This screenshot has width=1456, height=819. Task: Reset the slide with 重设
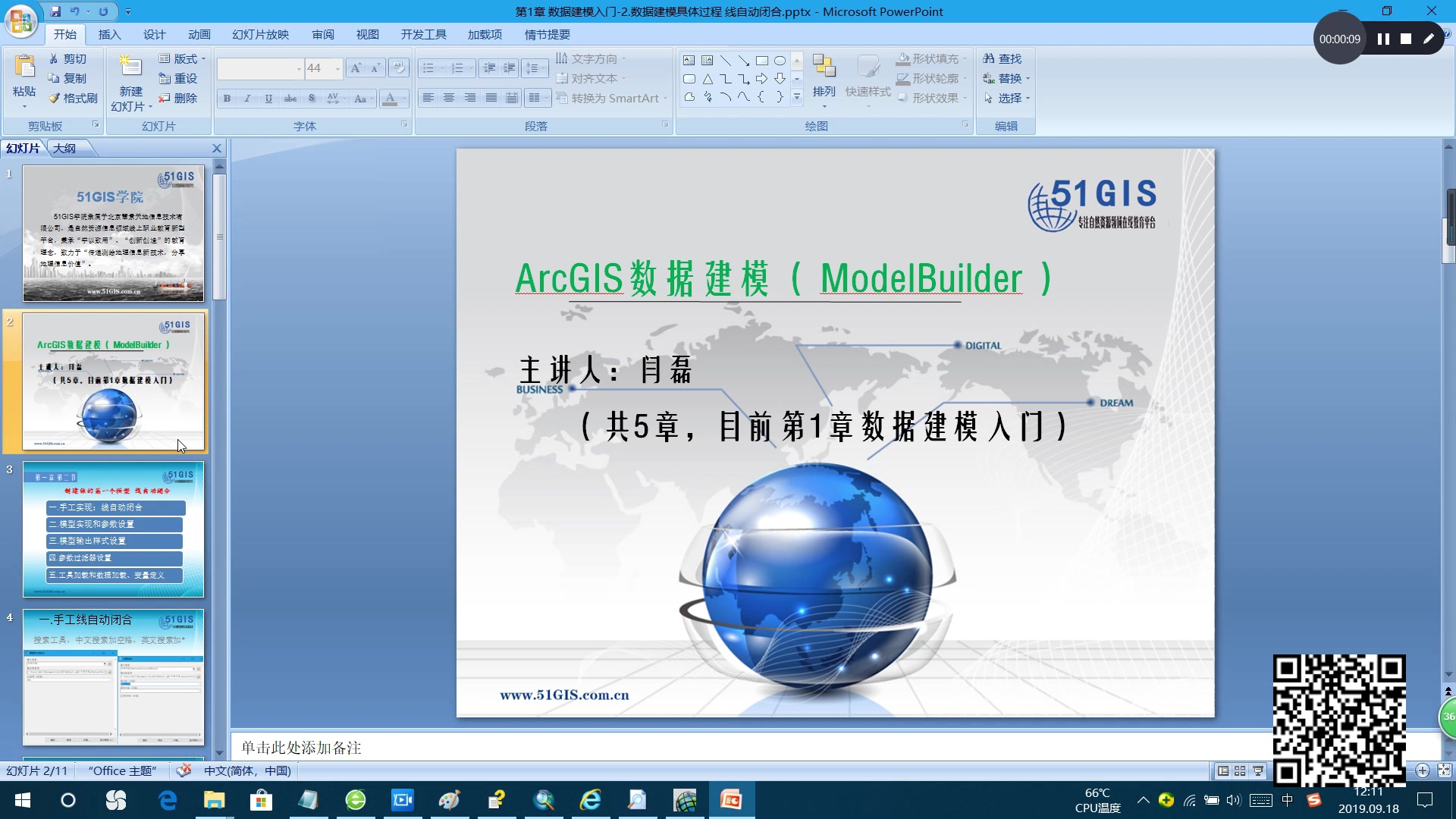point(178,78)
